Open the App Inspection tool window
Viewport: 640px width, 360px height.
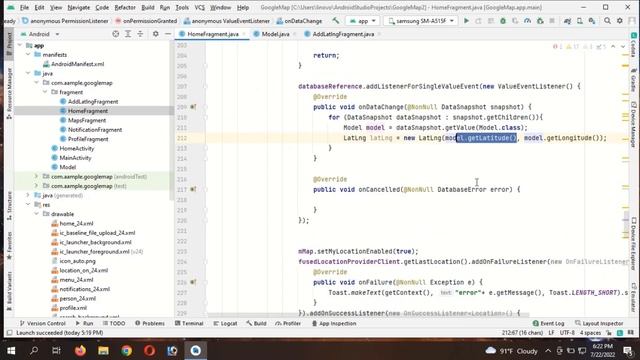point(333,323)
